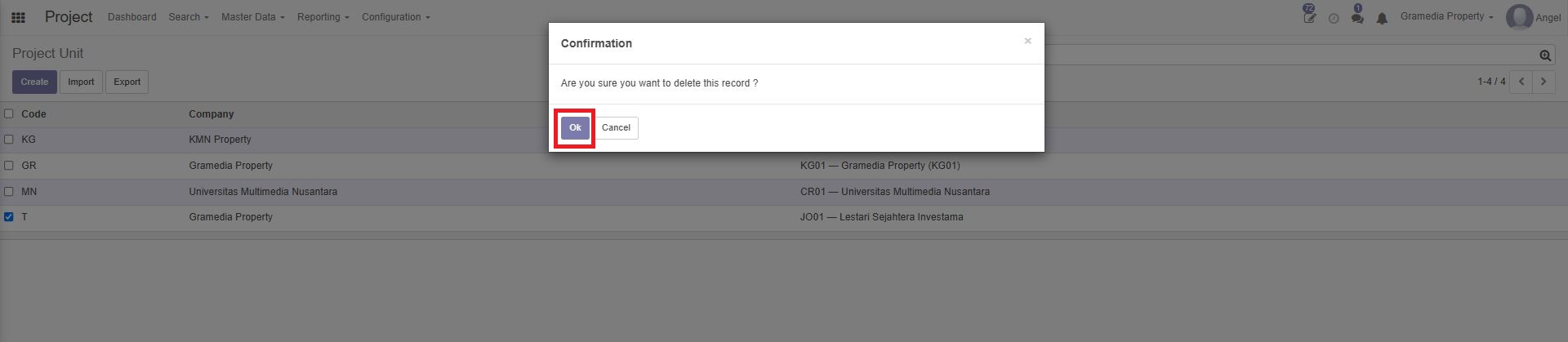This screenshot has height=342, width=1568.
Task: Expand the Master Data dropdown menu
Action: [x=252, y=17]
